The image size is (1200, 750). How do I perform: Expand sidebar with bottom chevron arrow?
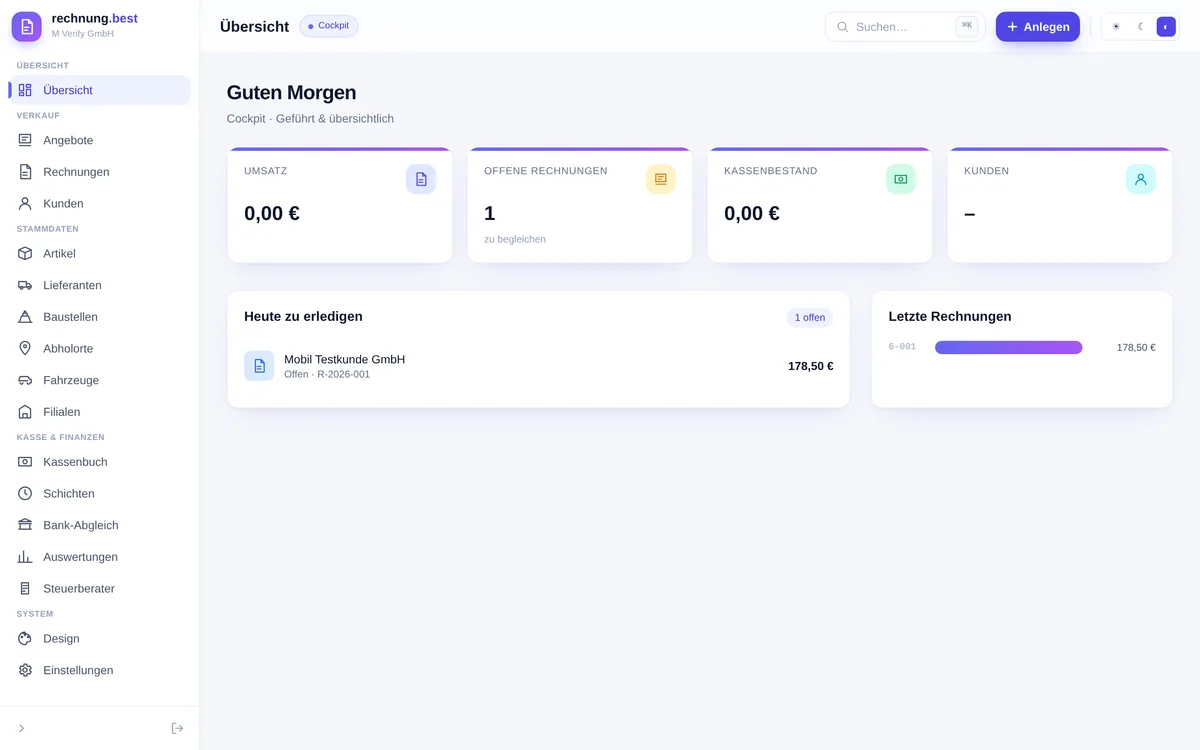(x=22, y=728)
